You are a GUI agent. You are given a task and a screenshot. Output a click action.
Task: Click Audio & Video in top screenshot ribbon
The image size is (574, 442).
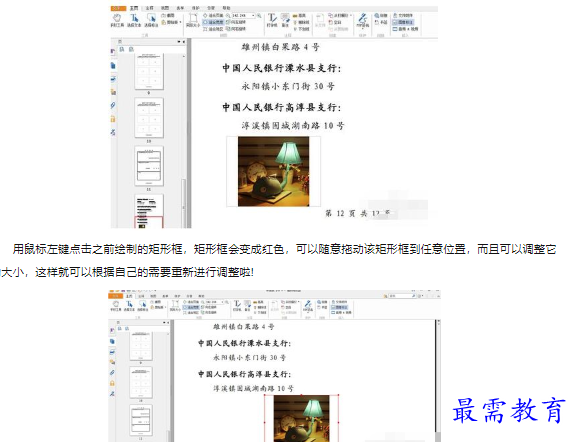[x=405, y=29]
